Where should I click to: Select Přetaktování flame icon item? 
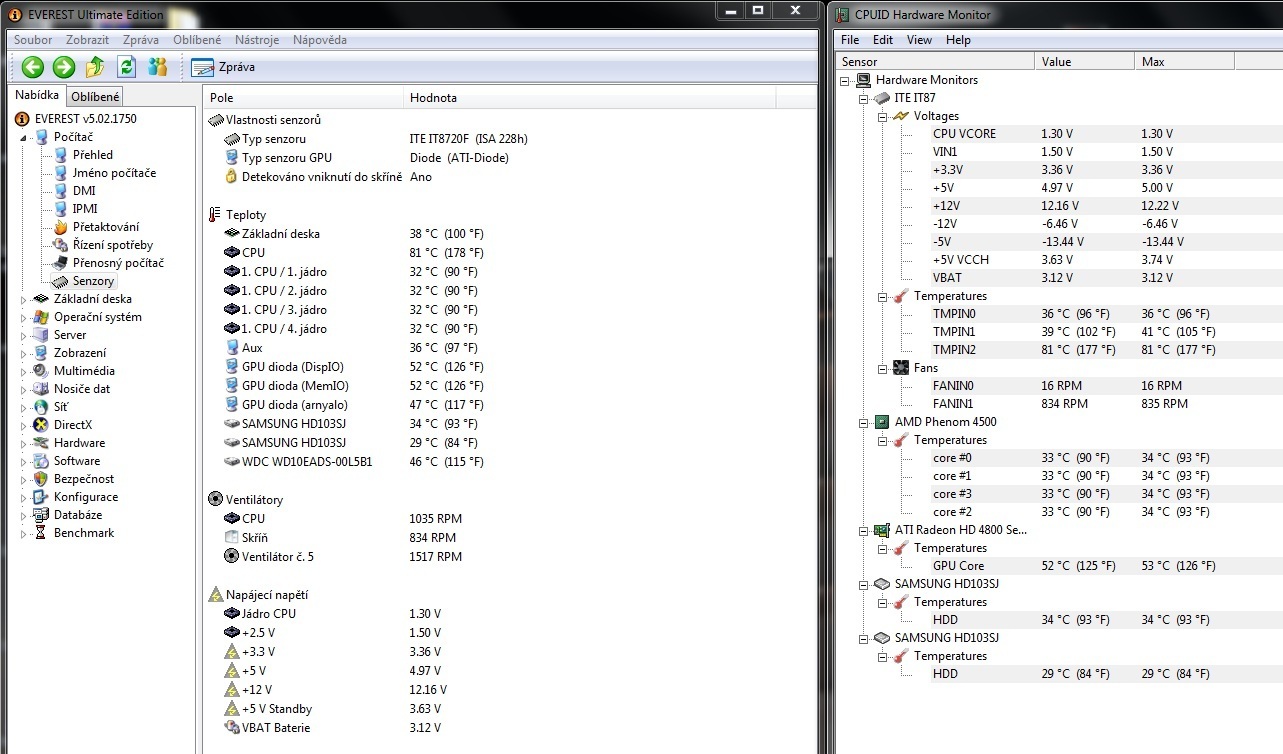click(61, 227)
